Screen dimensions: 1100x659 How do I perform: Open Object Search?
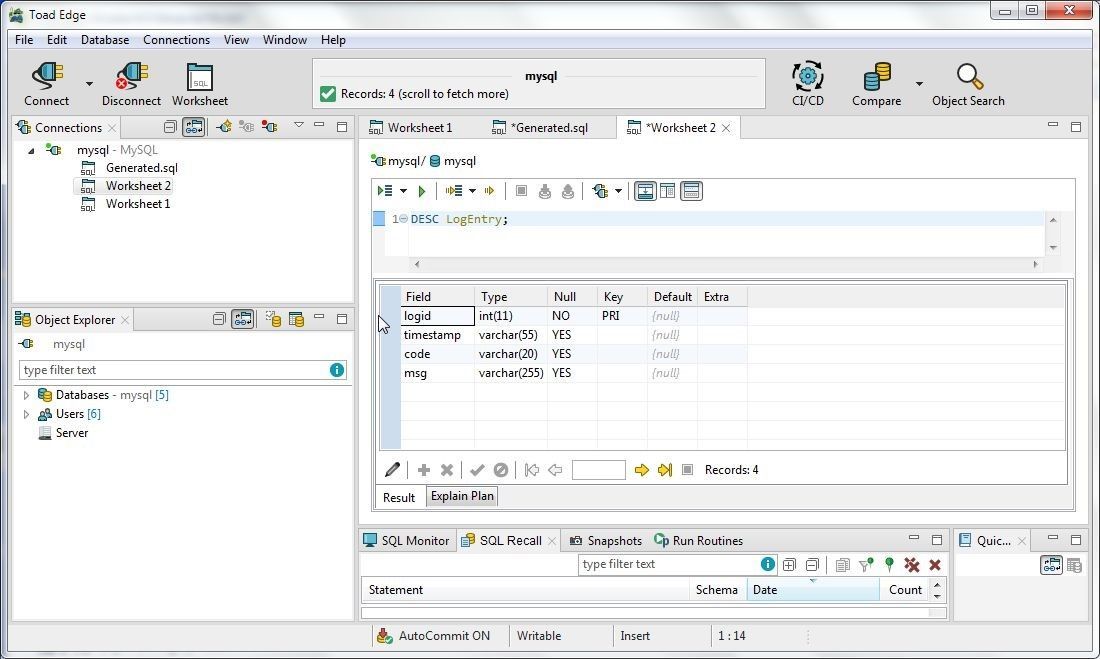point(968,84)
